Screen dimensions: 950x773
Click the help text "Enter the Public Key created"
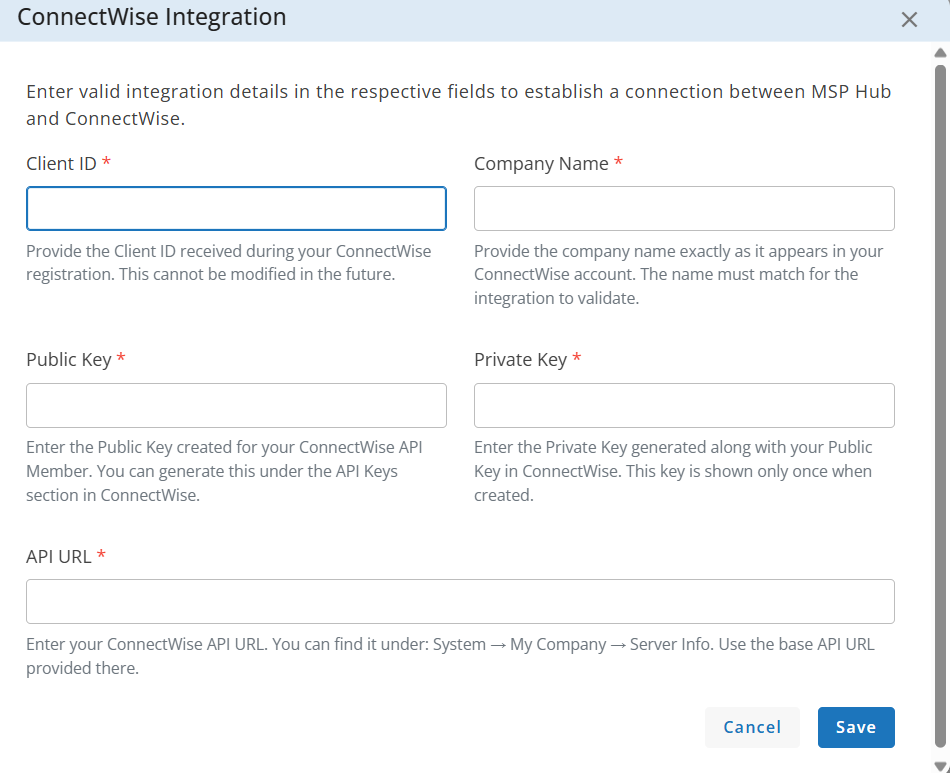coord(224,471)
